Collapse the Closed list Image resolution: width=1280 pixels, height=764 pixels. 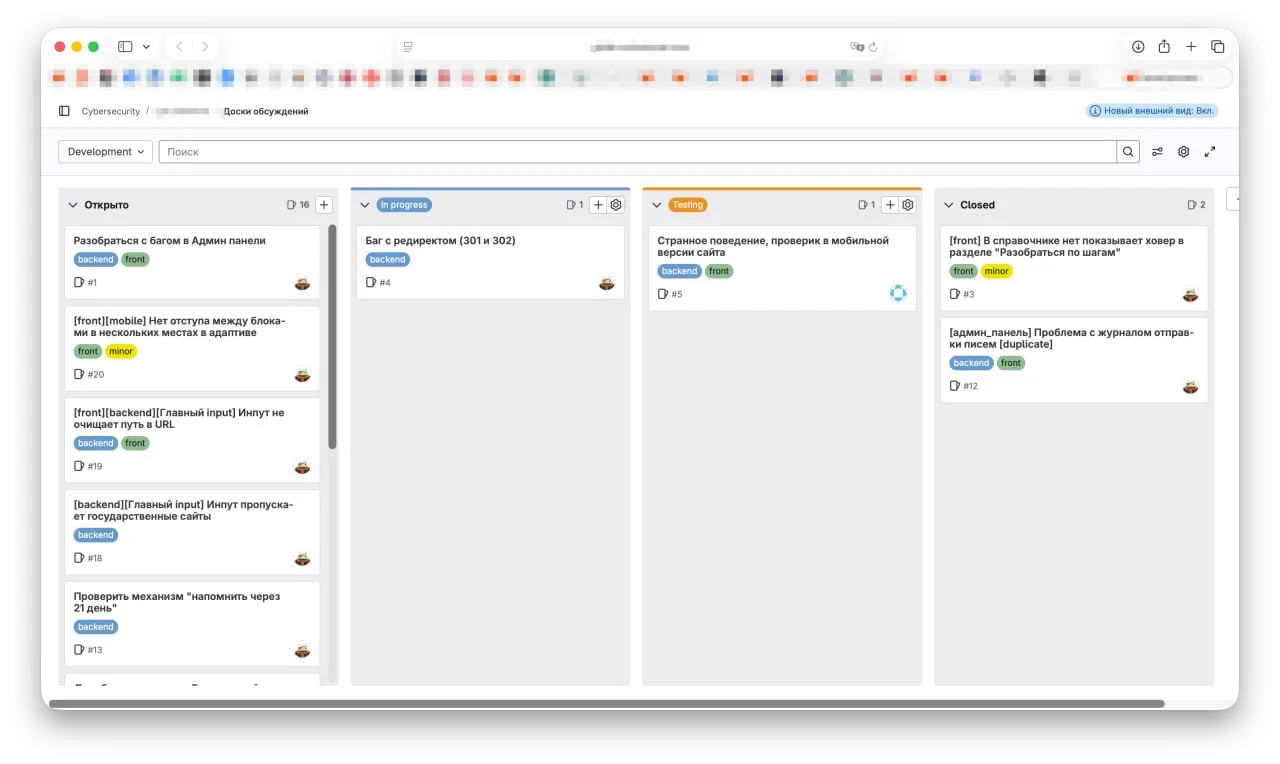pyautogui.click(x=948, y=205)
